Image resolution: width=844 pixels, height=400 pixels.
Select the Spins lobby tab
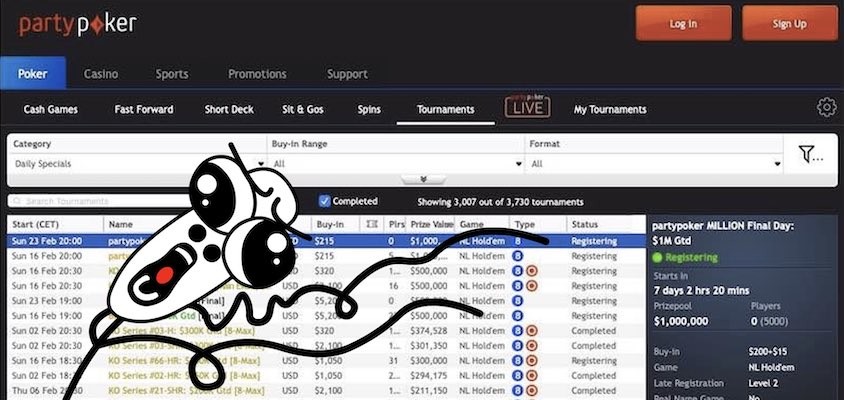[x=369, y=109]
